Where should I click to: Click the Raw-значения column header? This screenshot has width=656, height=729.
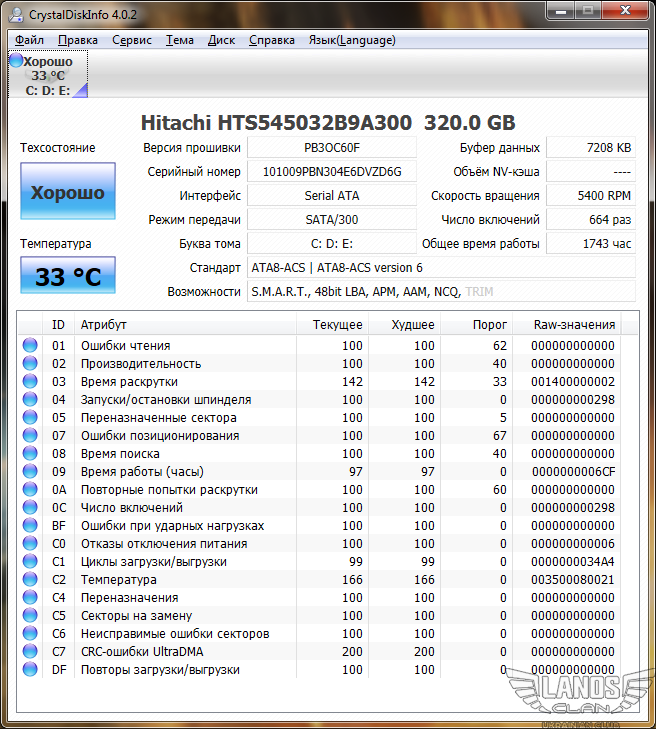[567, 325]
